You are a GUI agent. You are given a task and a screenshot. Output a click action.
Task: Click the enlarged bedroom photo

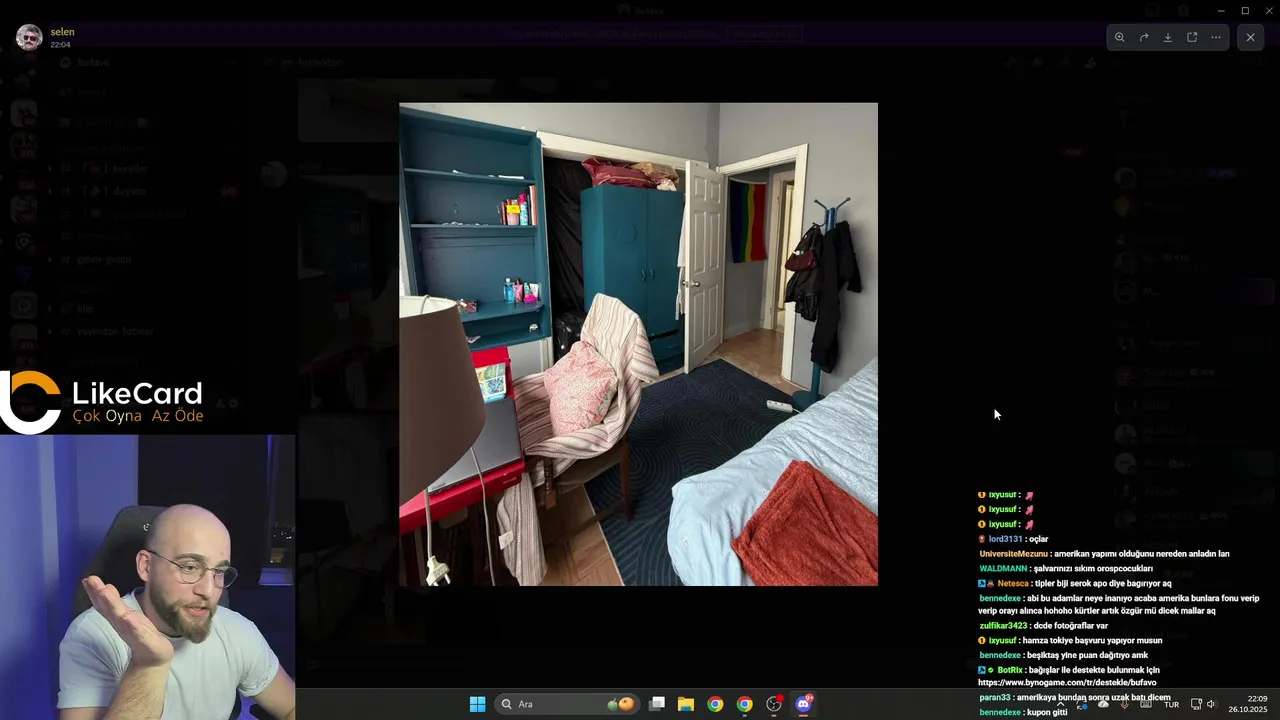(x=638, y=344)
